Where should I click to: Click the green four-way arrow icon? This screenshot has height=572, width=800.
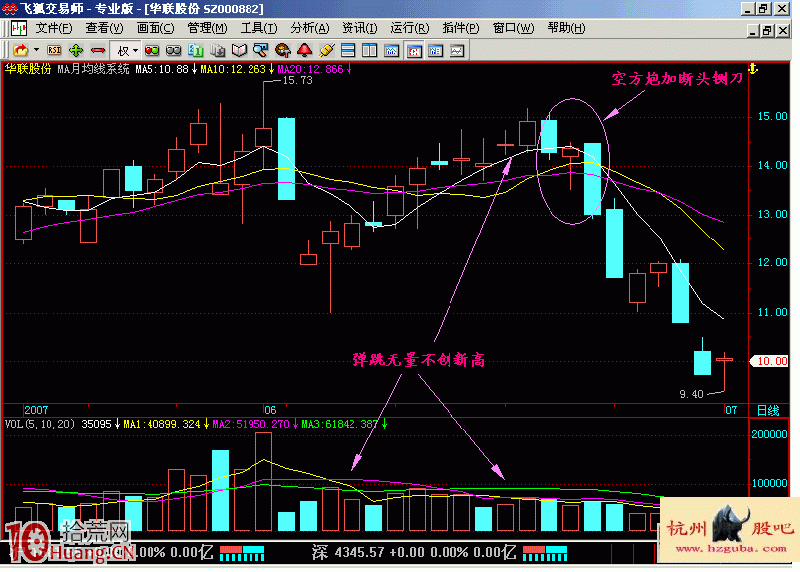(x=76, y=51)
